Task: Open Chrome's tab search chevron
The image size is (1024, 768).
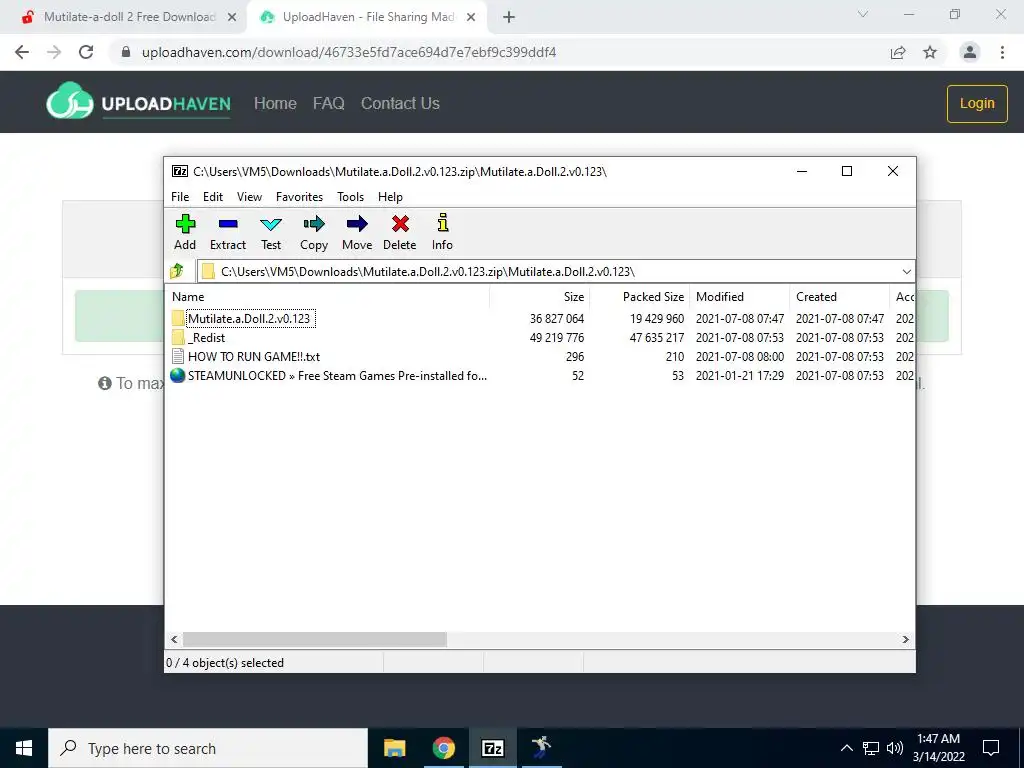Action: [x=863, y=14]
